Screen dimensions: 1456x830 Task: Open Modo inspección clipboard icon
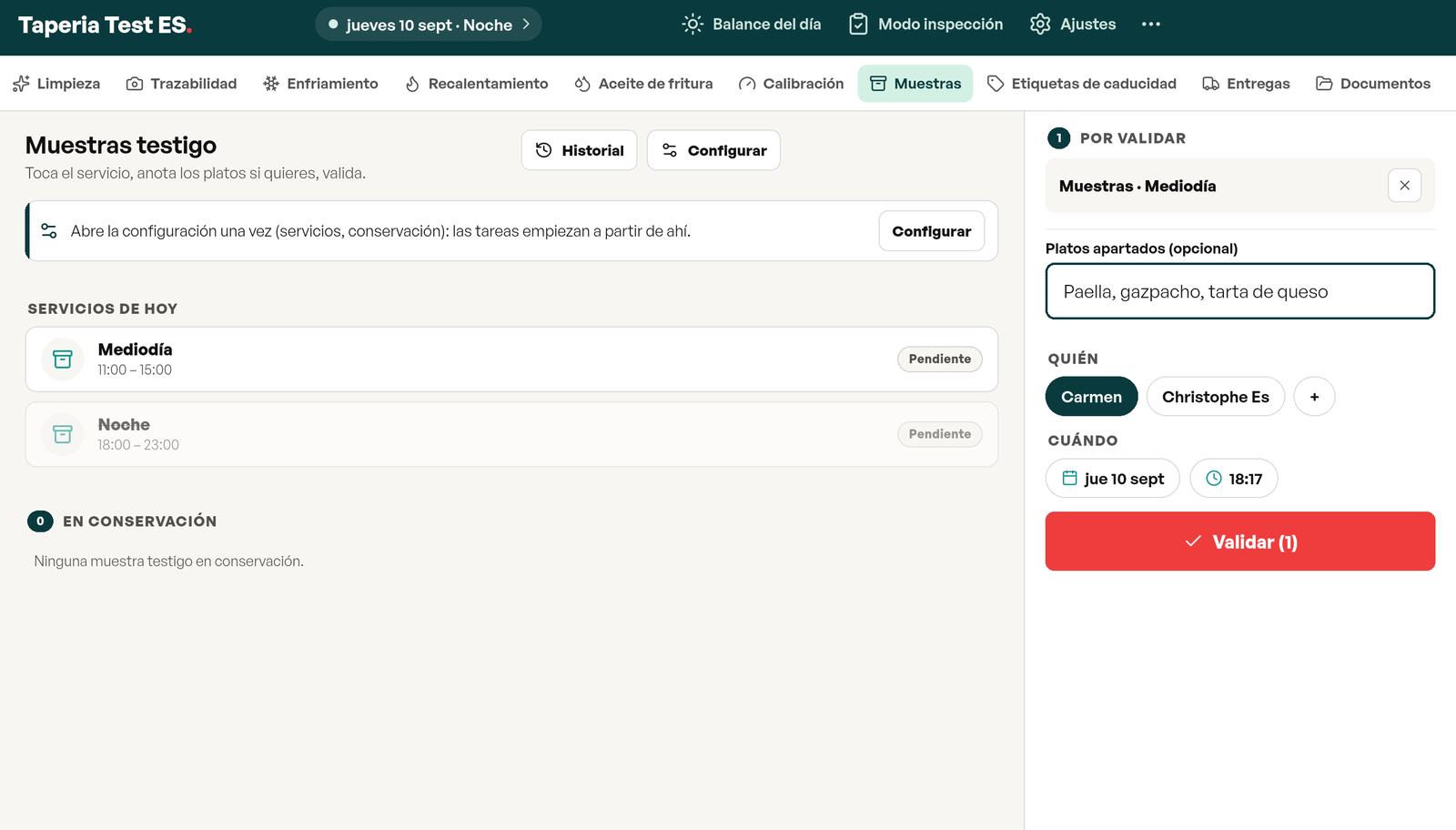click(x=858, y=25)
